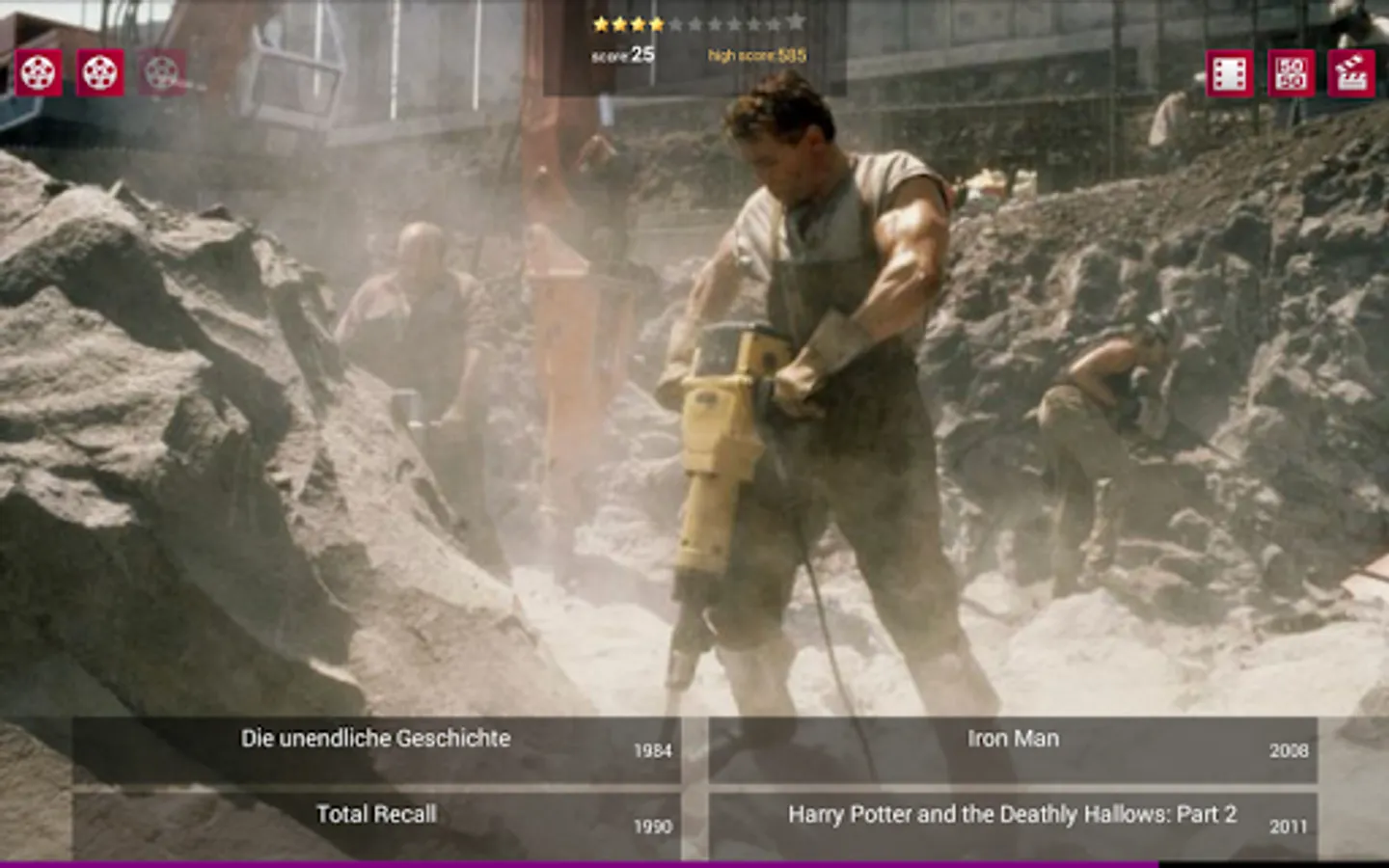Click the purple timer progress bar
The width and height of the screenshot is (1389, 868).
(x=579, y=864)
